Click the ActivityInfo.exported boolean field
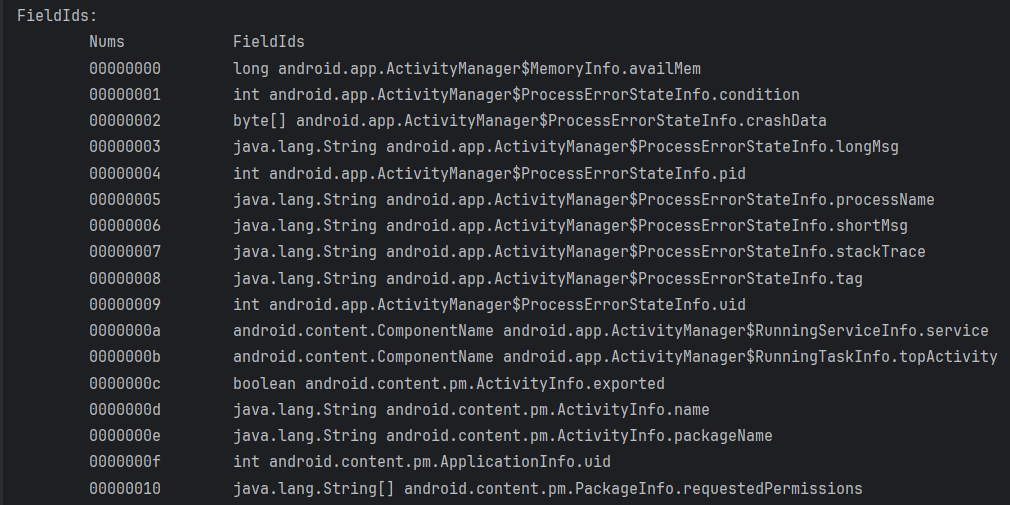The image size is (1010, 505). (448, 383)
